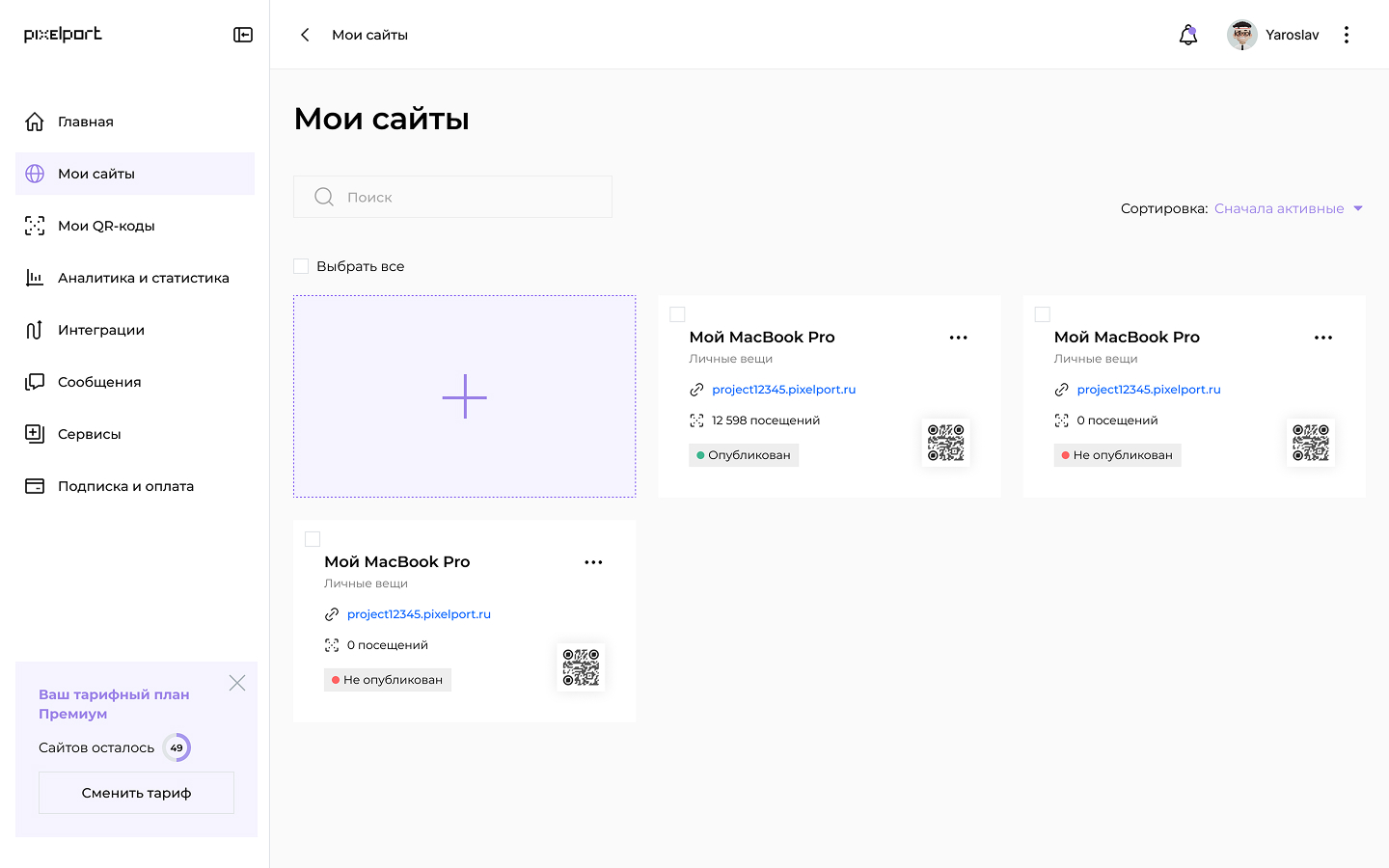Click the Поиск search field
Screen dimensions: 1389x868
[453, 197]
